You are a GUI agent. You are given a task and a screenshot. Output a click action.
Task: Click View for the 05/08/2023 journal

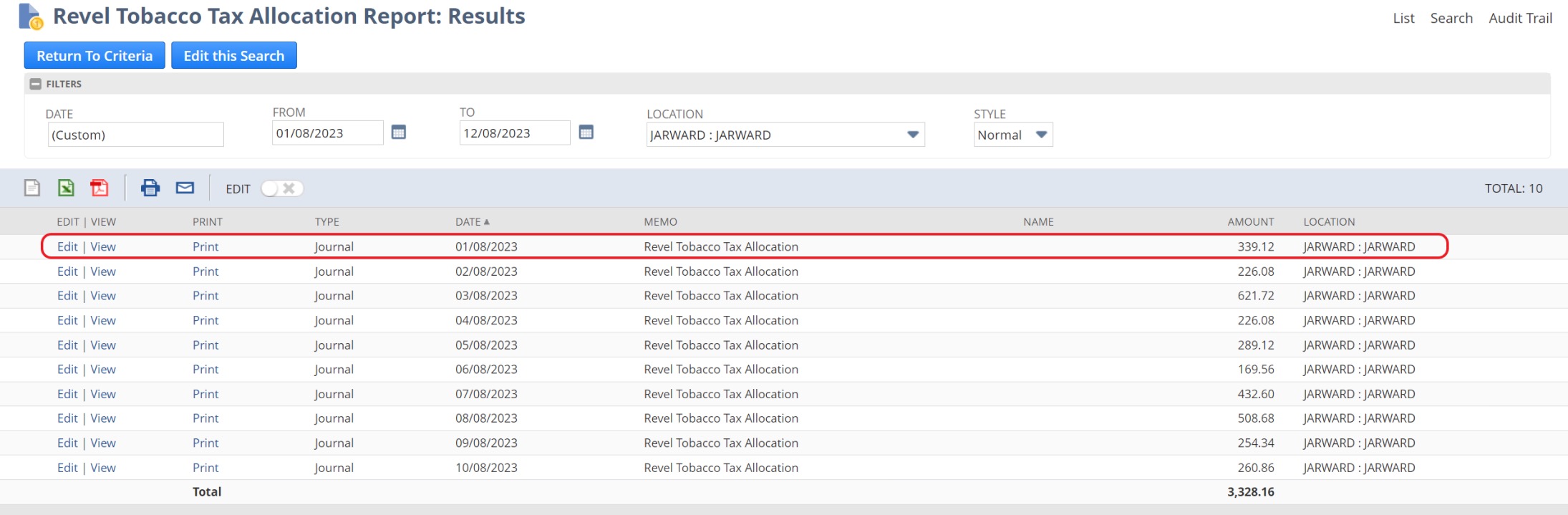pyautogui.click(x=103, y=345)
